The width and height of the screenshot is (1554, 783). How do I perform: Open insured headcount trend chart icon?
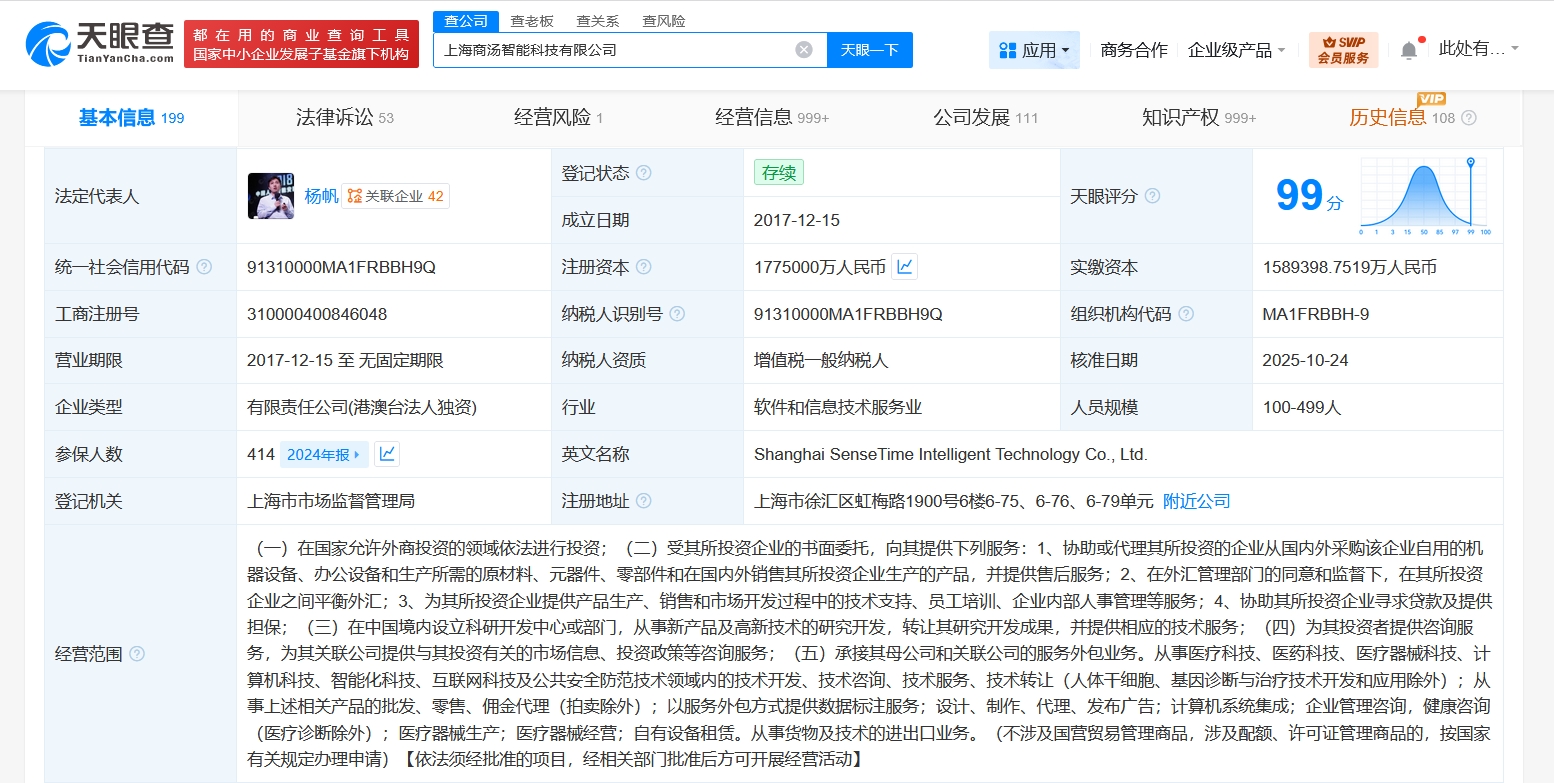point(387,454)
